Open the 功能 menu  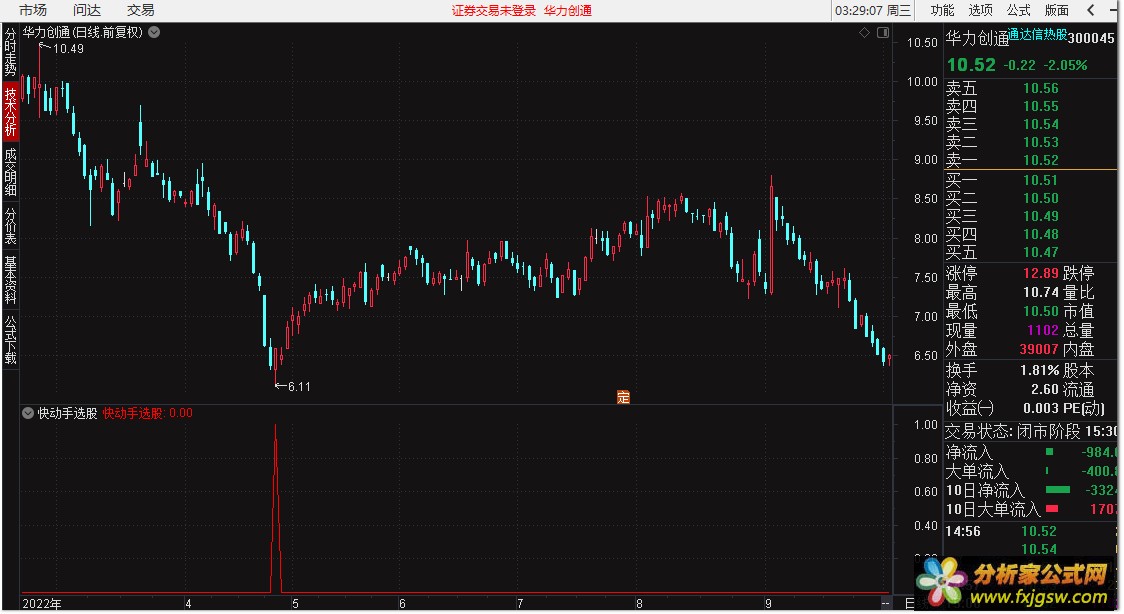coord(942,10)
